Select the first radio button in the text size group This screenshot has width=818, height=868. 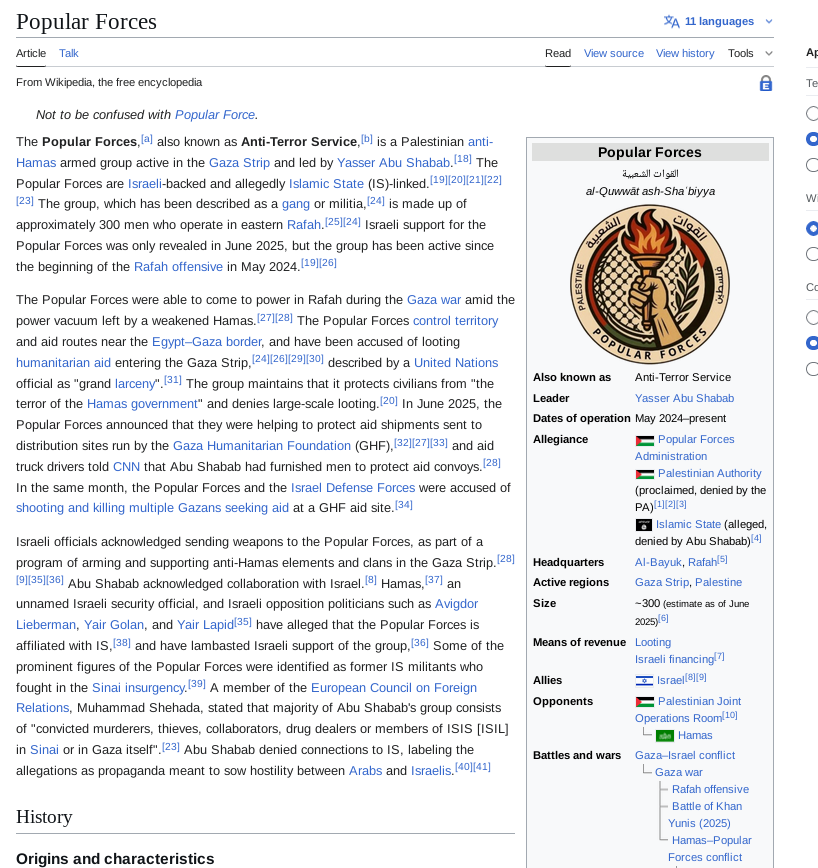[x=812, y=114]
